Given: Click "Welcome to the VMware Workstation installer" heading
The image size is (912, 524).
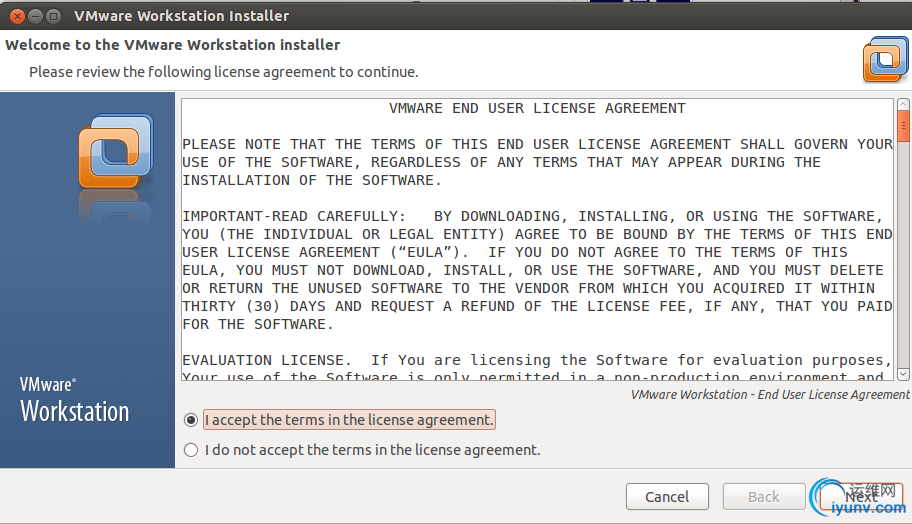Looking at the screenshot, I should coord(173,45).
